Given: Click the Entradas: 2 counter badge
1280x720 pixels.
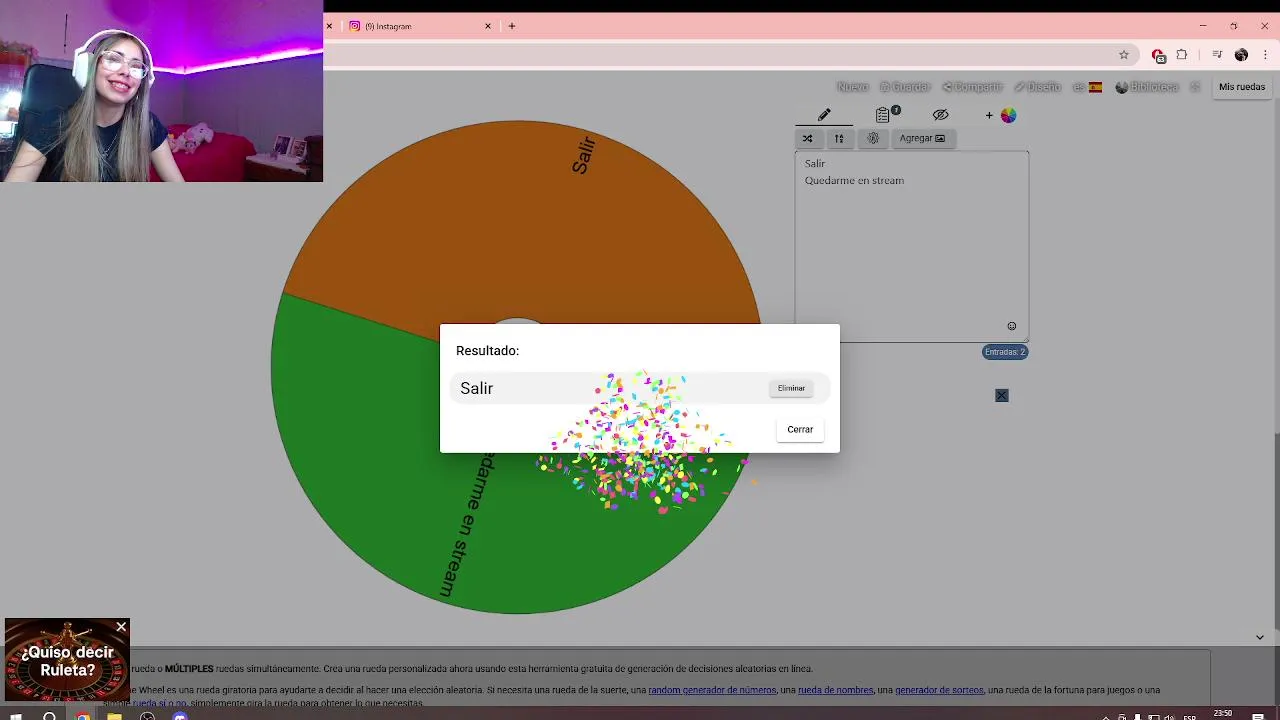Looking at the screenshot, I should pos(1005,352).
